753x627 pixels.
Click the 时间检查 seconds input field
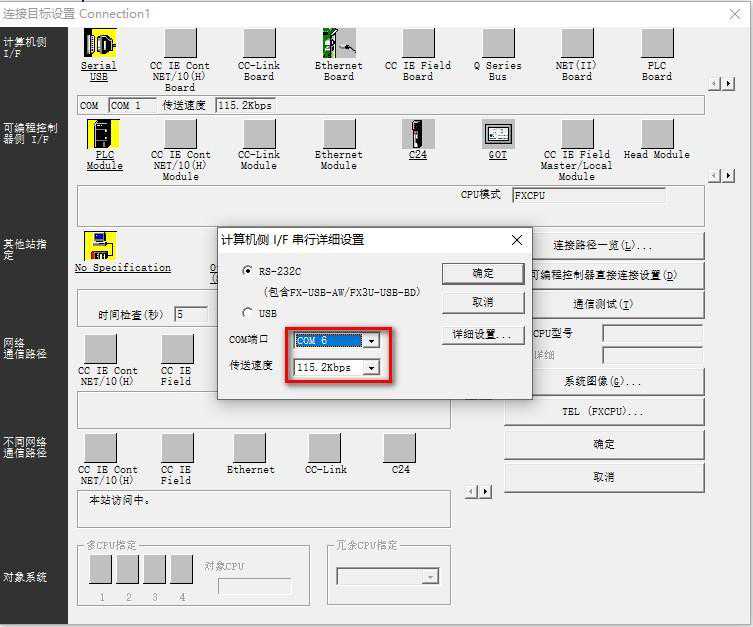click(x=191, y=314)
